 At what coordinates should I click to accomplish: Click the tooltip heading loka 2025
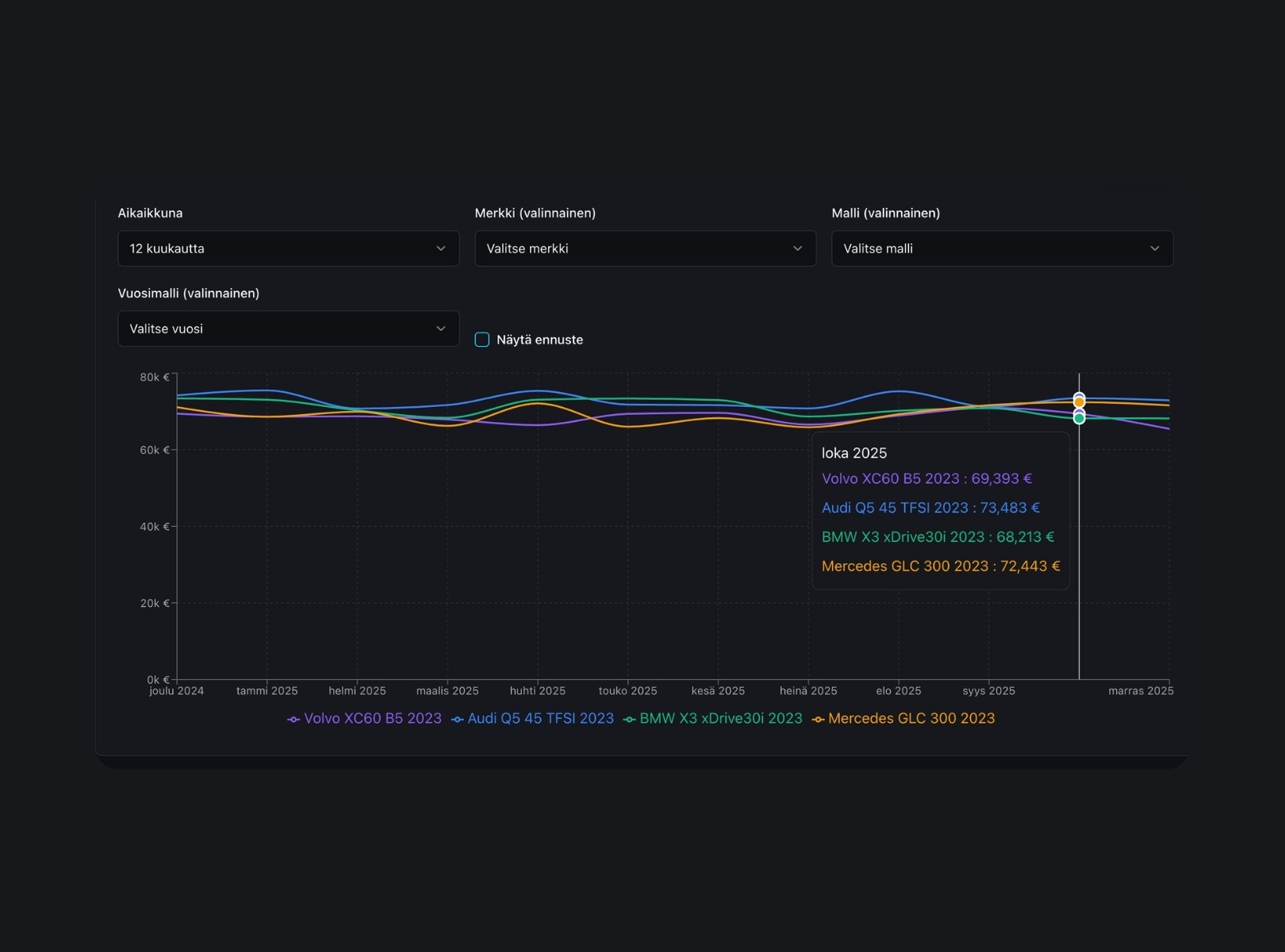pyautogui.click(x=854, y=453)
